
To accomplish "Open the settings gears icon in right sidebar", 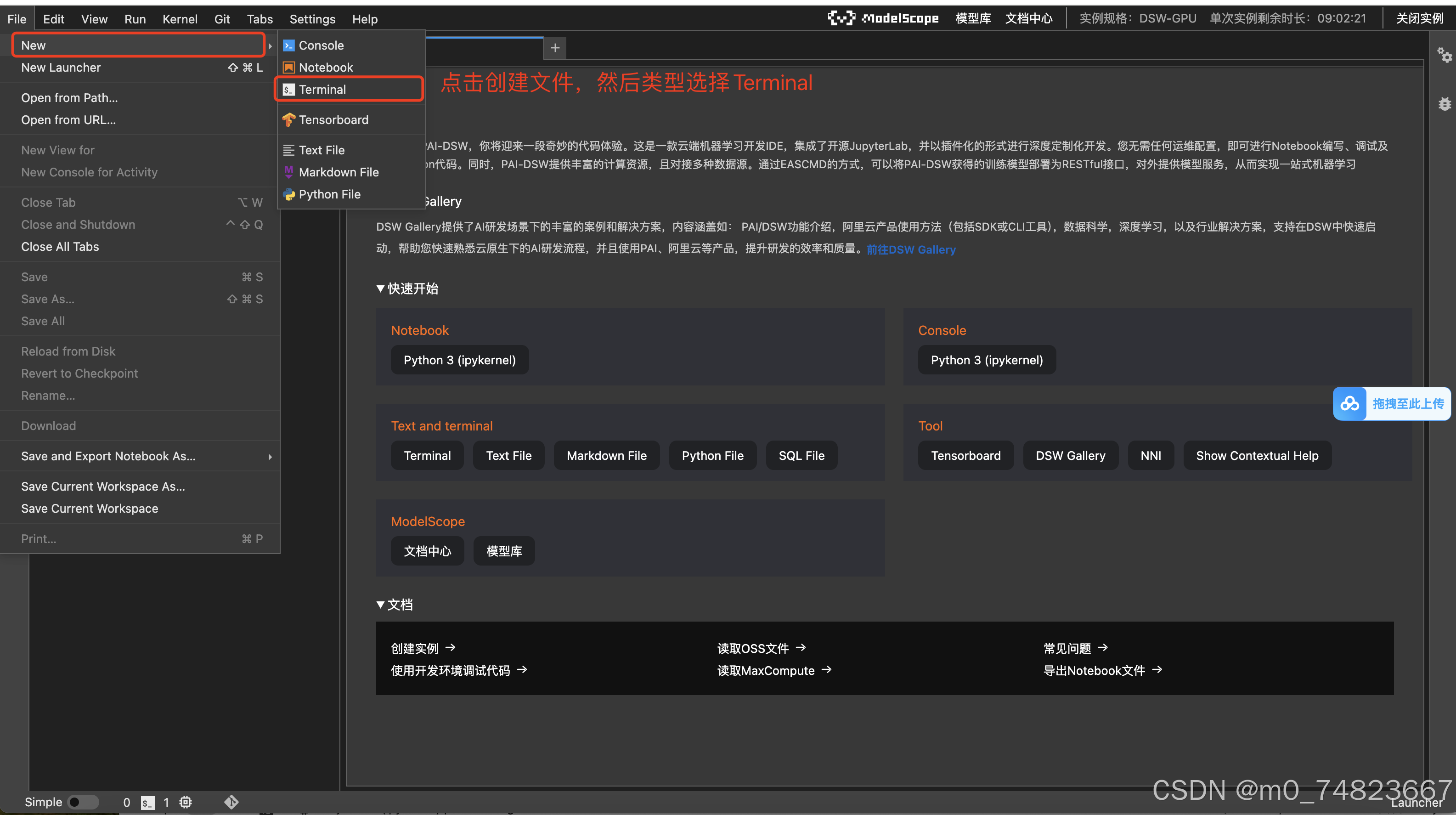I will click(1445, 55).
